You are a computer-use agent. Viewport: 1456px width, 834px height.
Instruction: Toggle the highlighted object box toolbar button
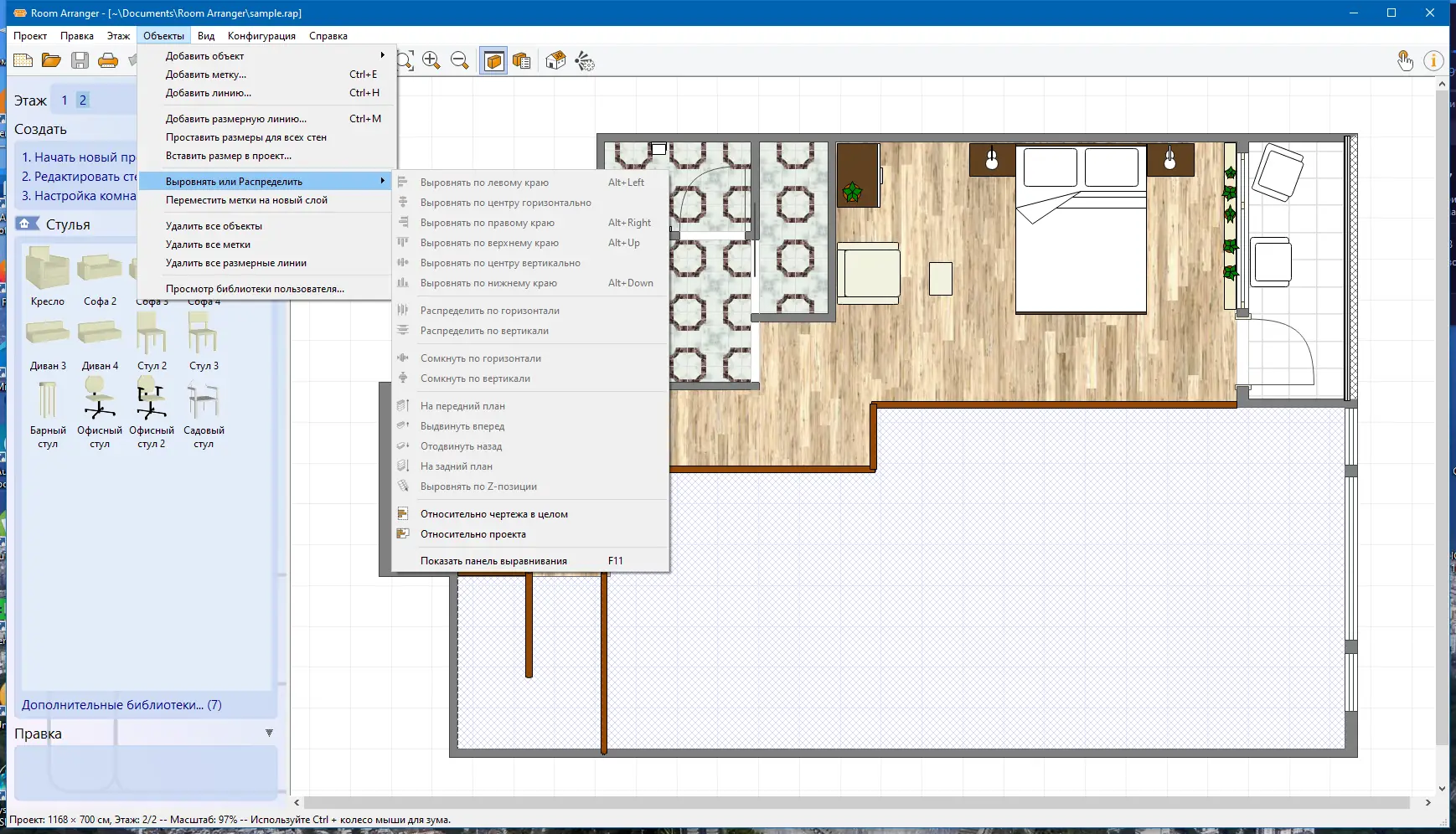[494, 60]
